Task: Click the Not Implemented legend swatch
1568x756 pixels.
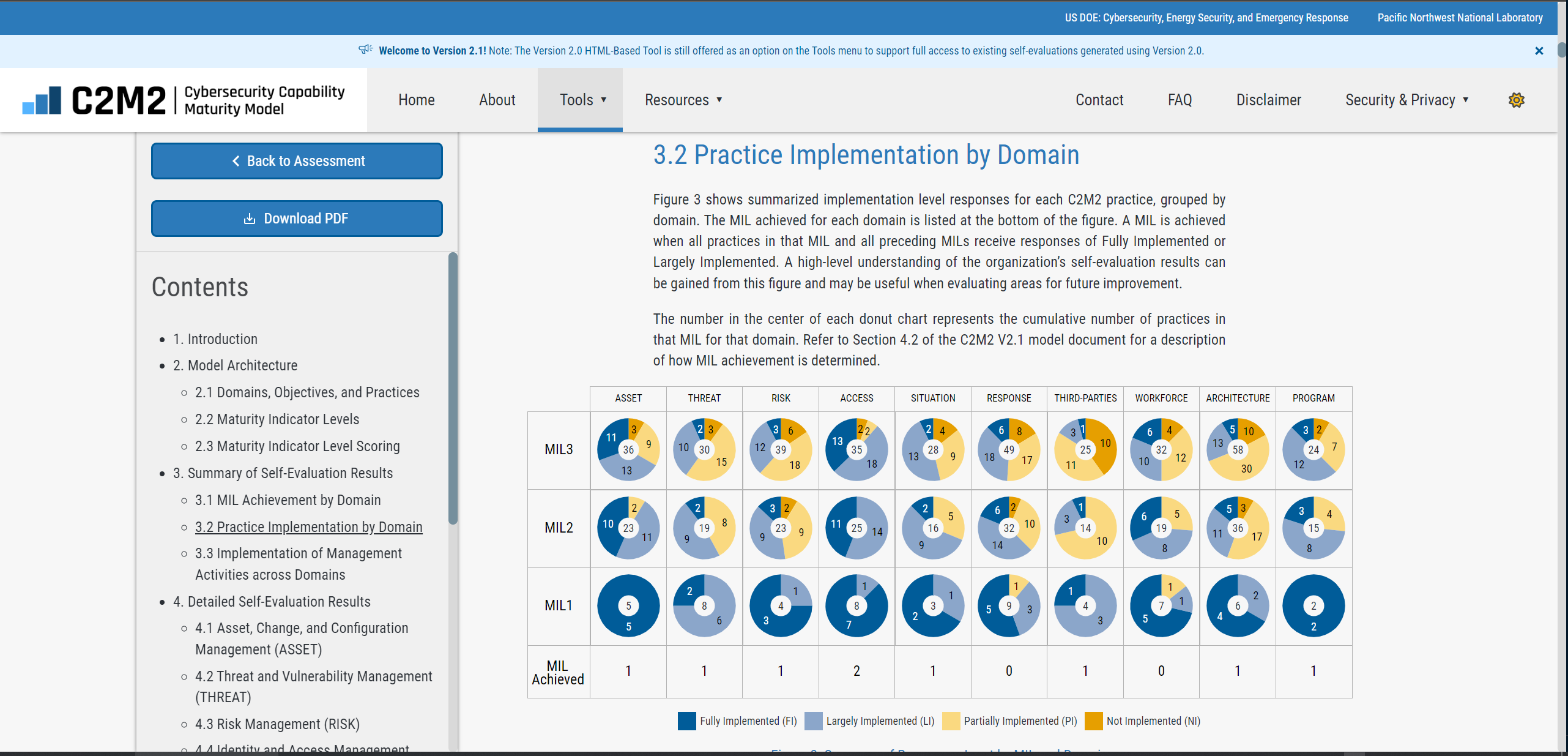Action: pyautogui.click(x=1093, y=721)
